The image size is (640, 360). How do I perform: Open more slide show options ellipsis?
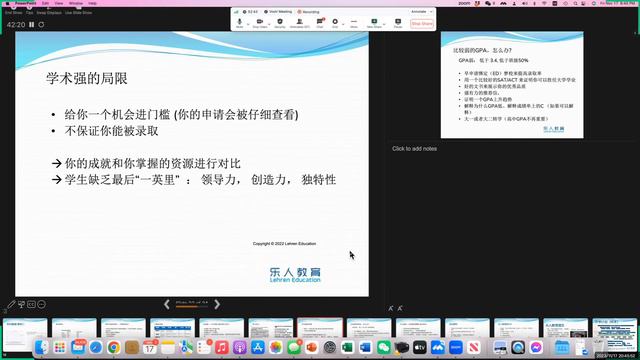pyautogui.click(x=41, y=304)
